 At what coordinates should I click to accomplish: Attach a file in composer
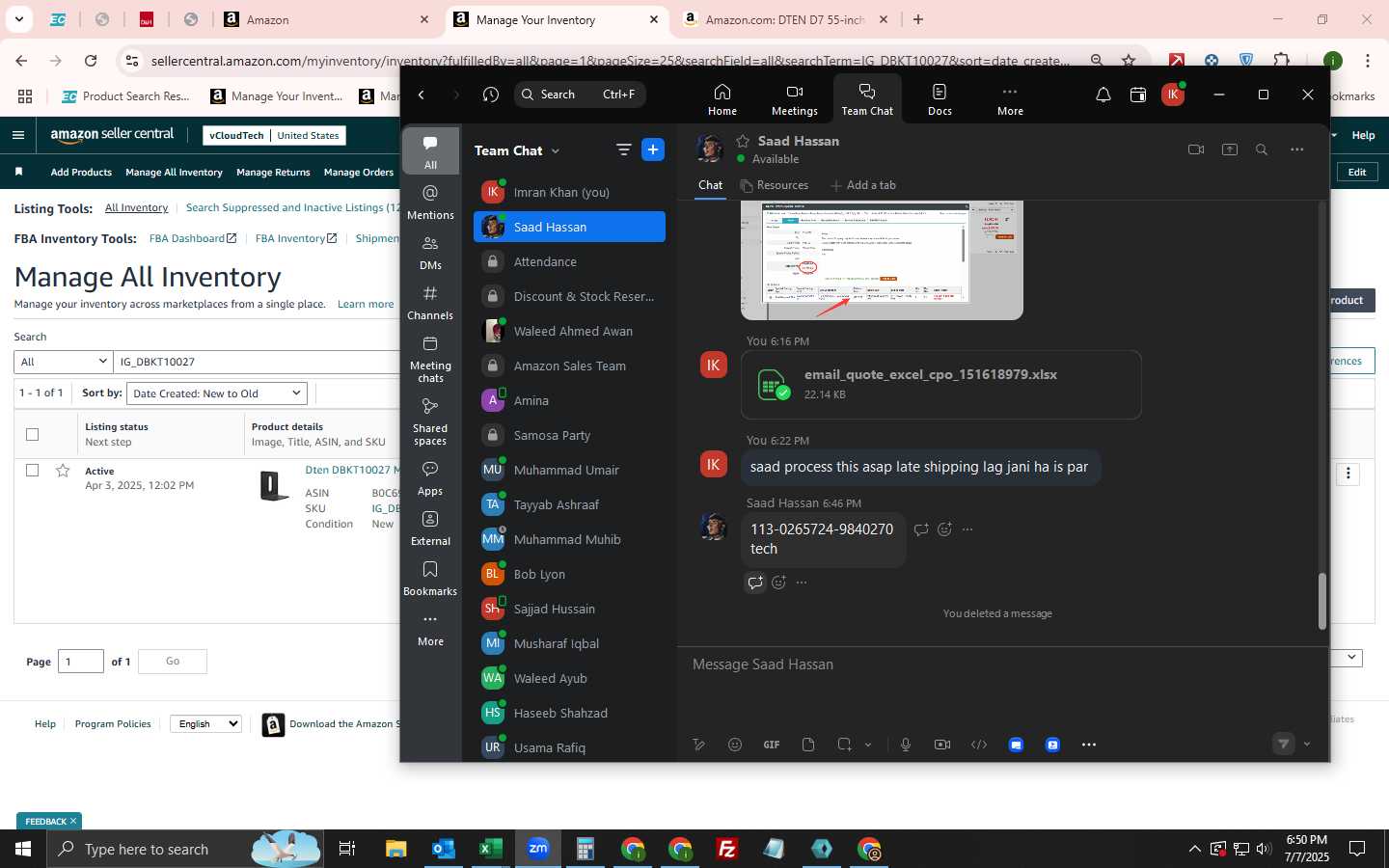click(808, 745)
